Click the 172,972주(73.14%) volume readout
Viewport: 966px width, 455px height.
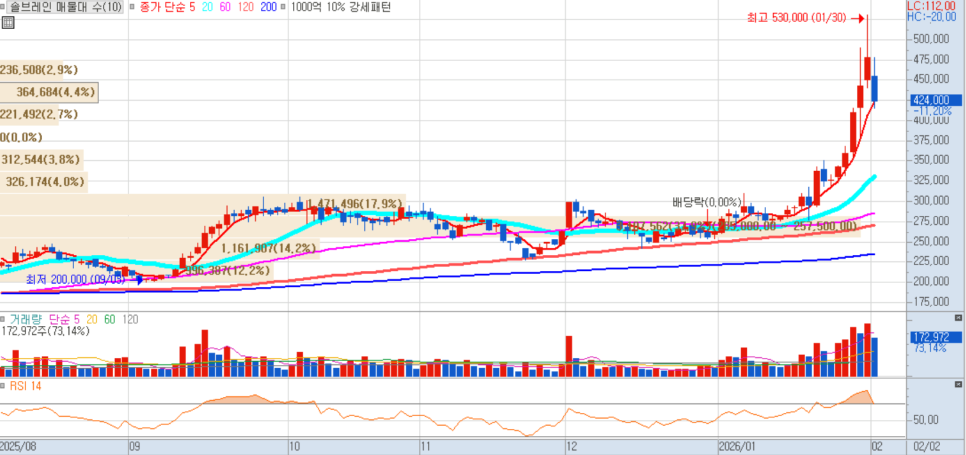pyautogui.click(x=46, y=331)
